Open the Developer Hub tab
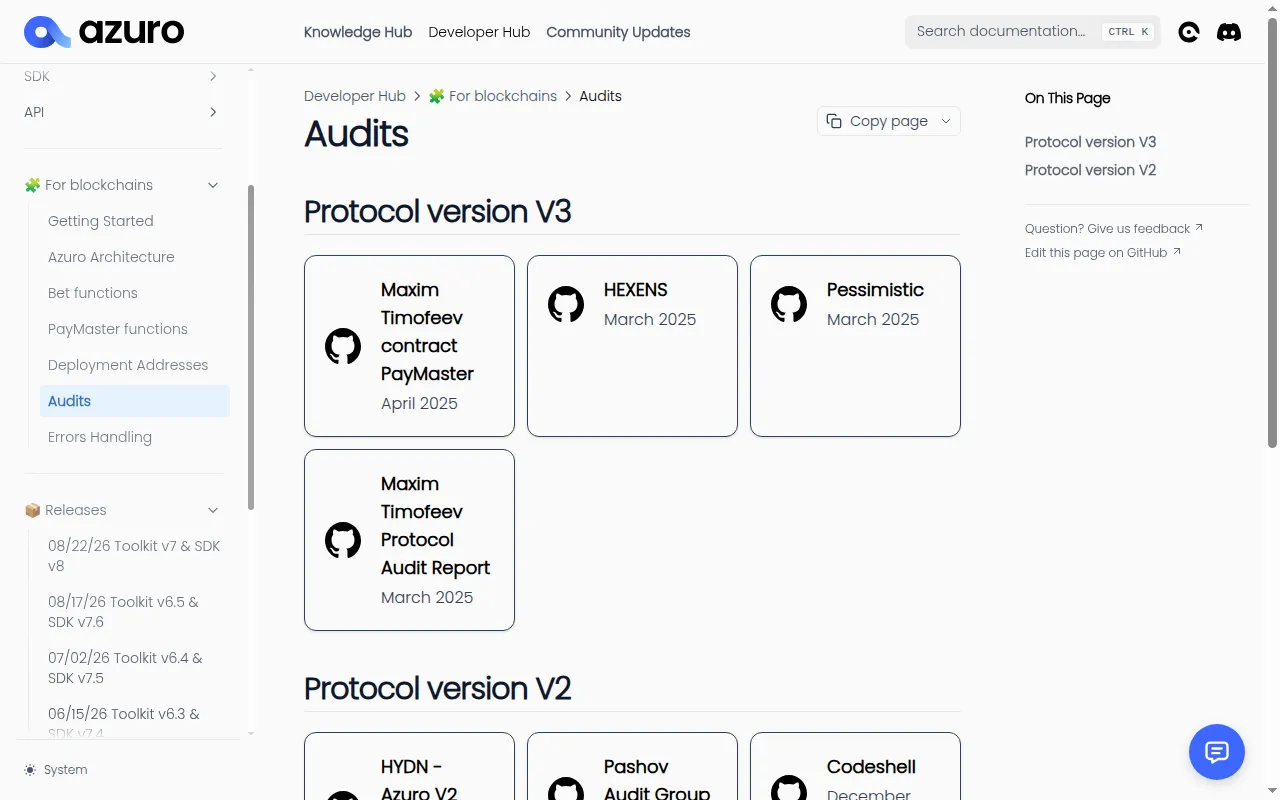 pos(479,32)
